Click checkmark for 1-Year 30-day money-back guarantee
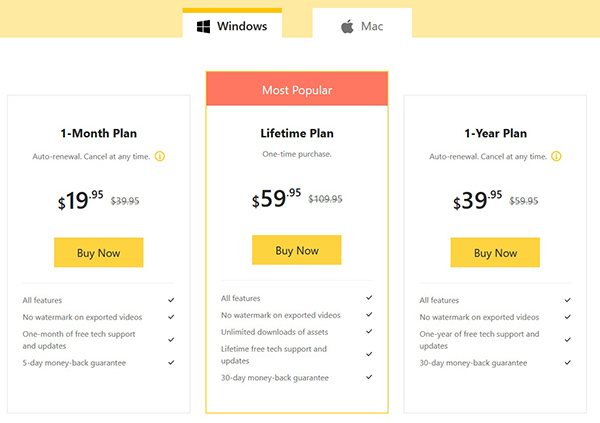600x423 pixels. [x=568, y=363]
